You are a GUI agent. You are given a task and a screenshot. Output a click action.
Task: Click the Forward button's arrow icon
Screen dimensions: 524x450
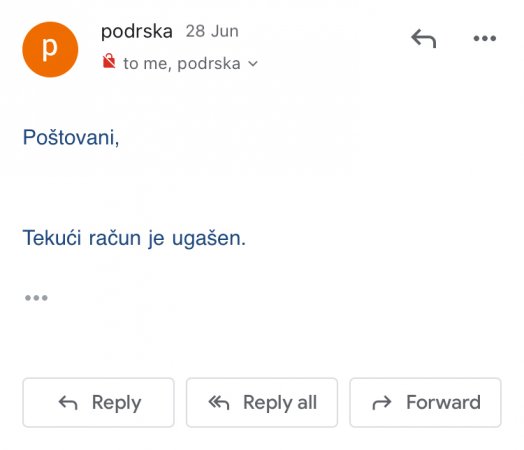tap(382, 403)
